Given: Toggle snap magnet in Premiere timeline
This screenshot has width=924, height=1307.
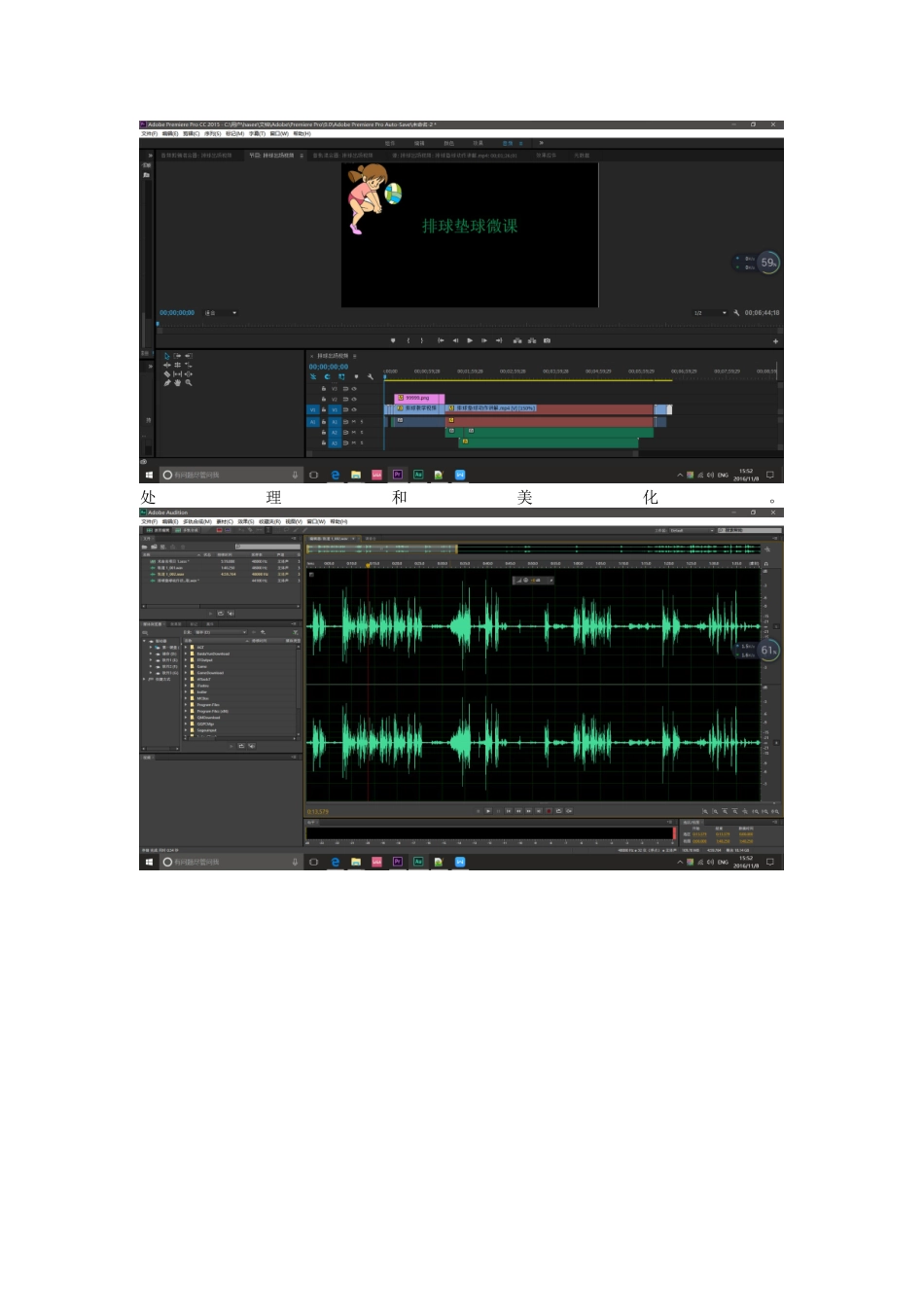Looking at the screenshot, I should [x=327, y=376].
